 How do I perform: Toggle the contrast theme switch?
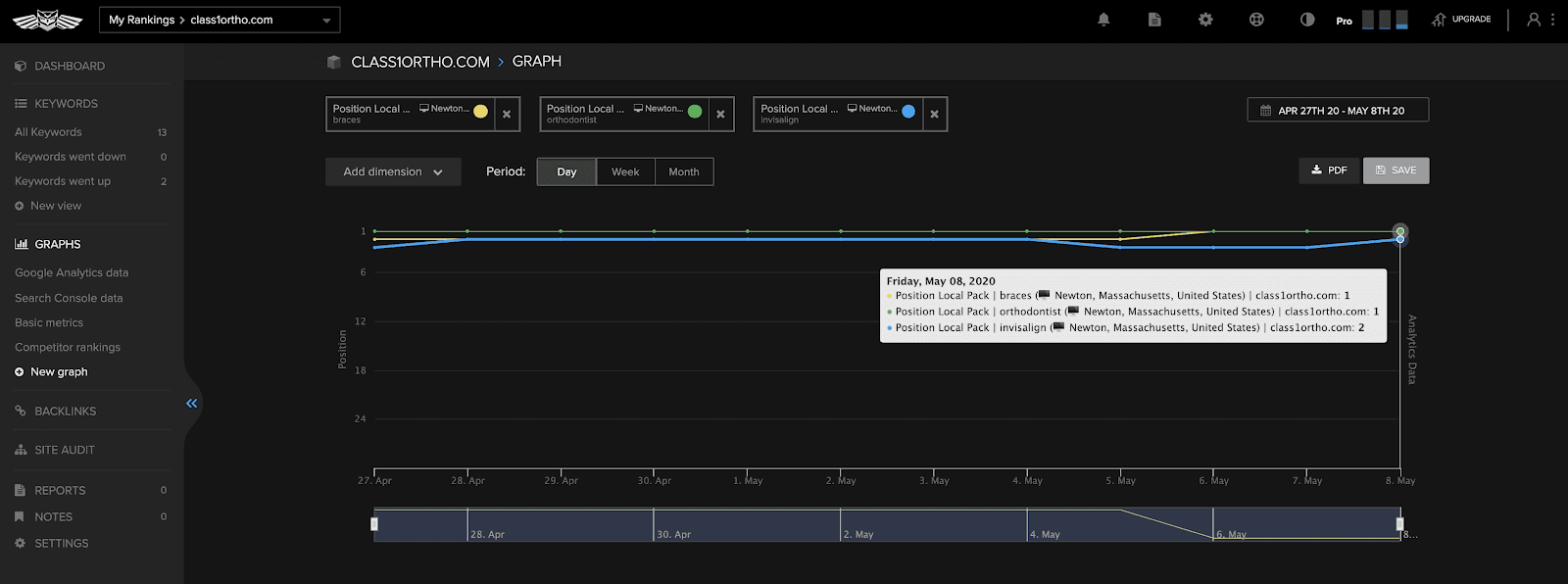1307,20
